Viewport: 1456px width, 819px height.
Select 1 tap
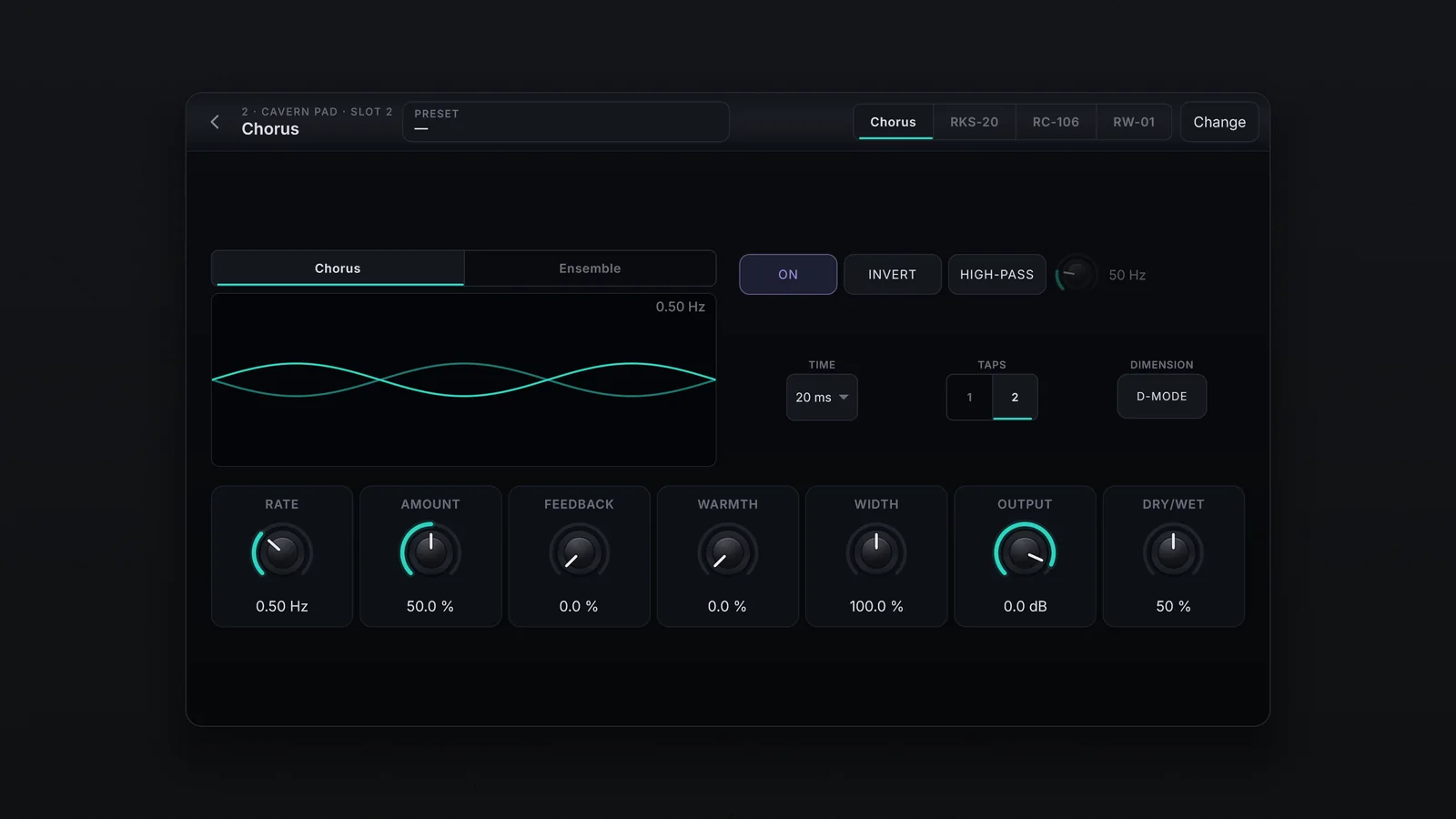(x=970, y=397)
